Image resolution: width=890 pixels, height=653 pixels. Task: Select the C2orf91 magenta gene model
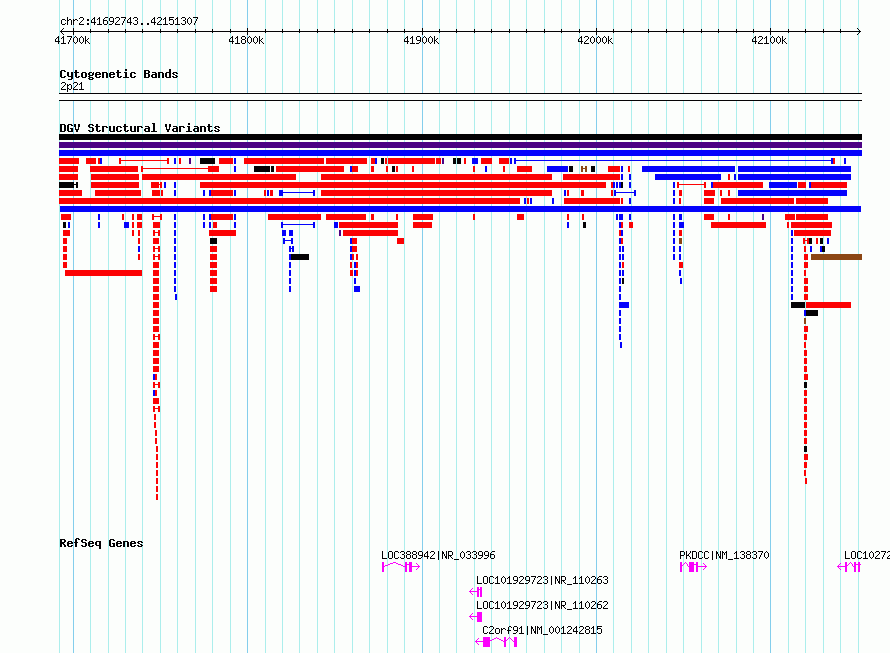click(x=496, y=642)
